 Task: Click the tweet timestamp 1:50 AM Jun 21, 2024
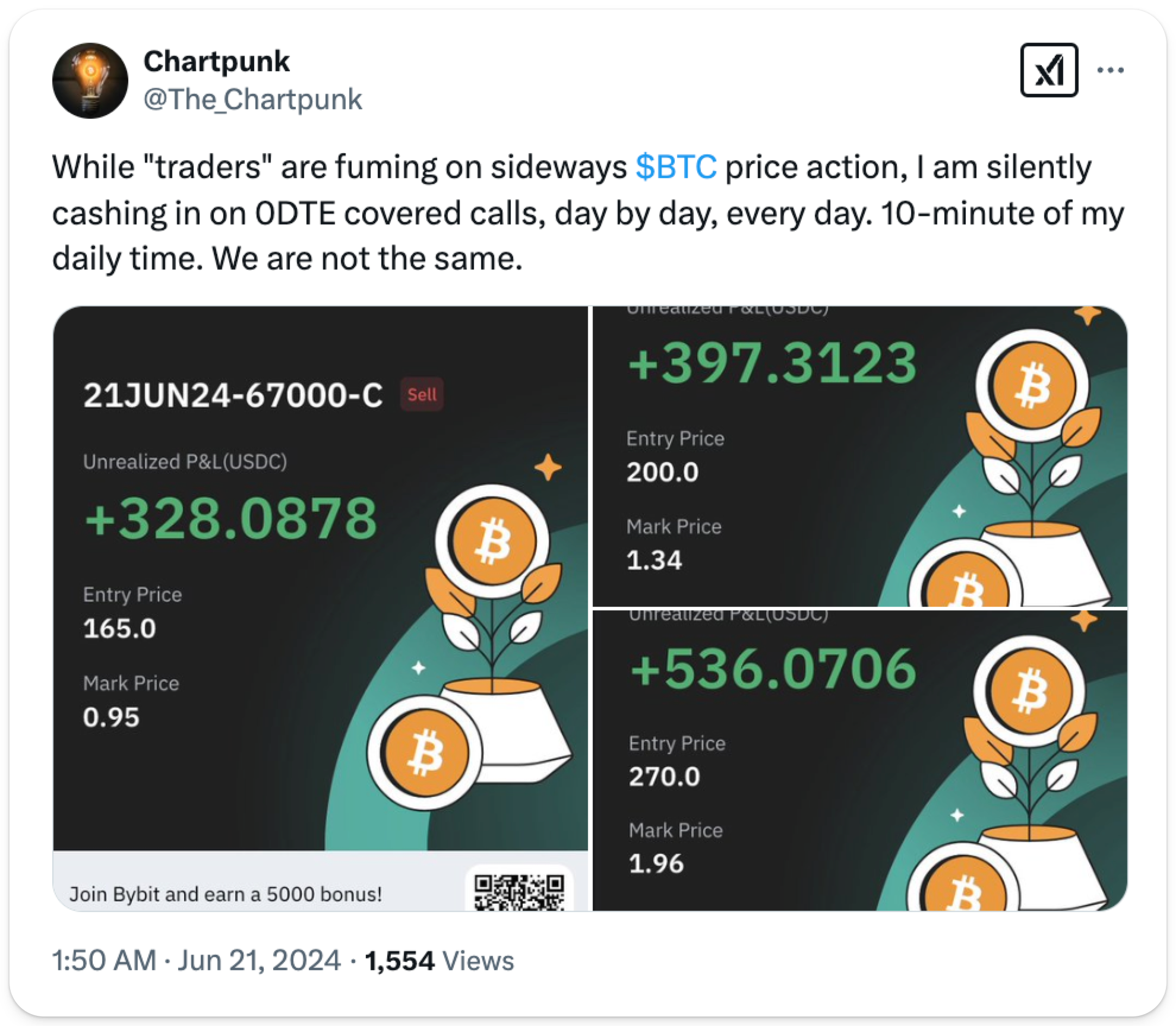click(x=196, y=960)
